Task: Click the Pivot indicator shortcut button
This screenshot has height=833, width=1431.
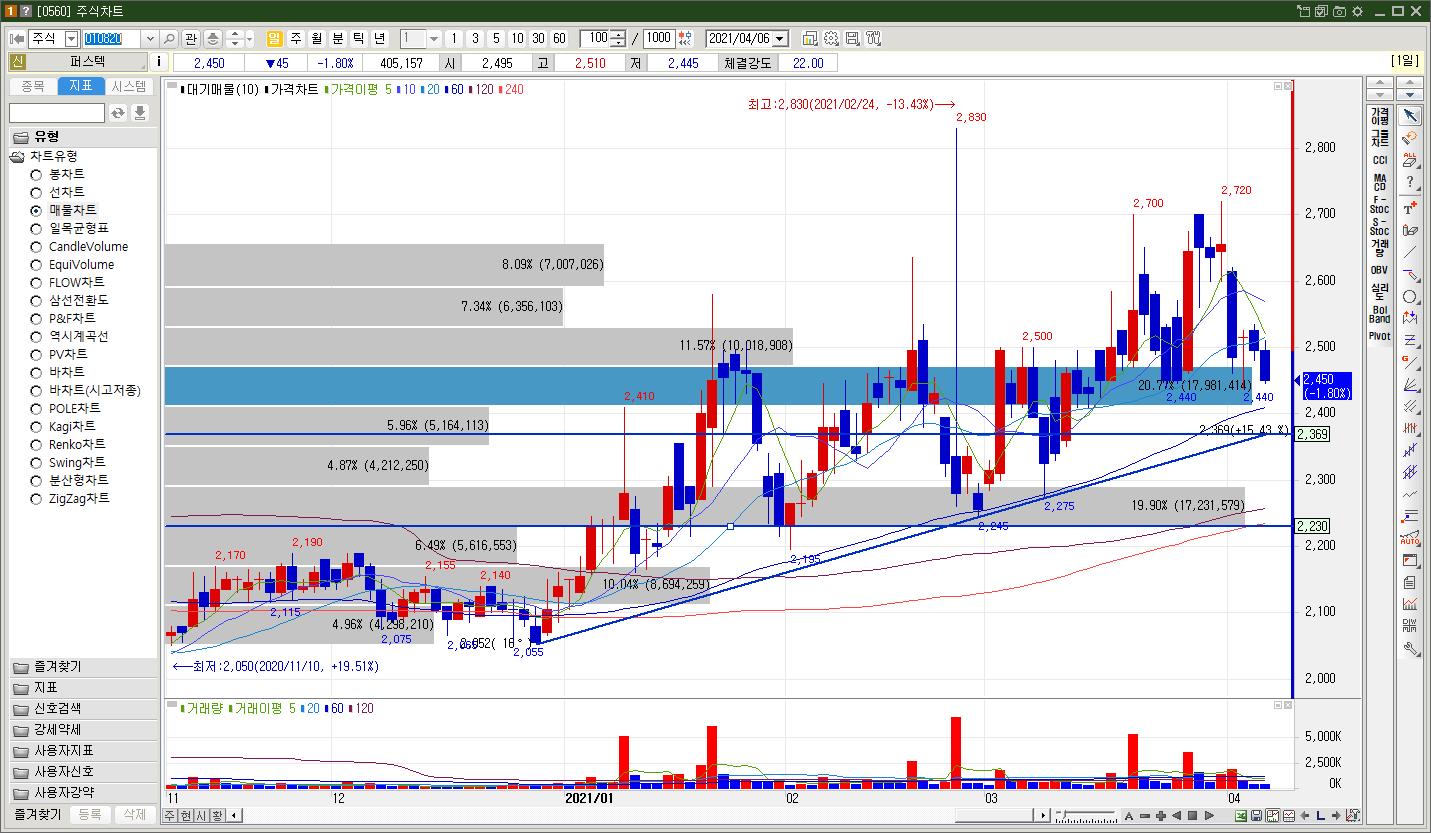Action: 1380,336
